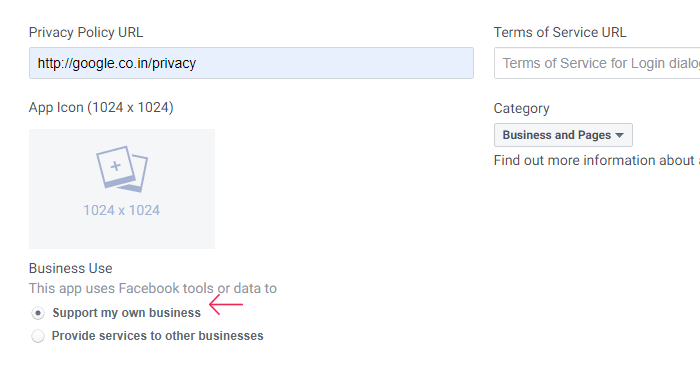Click the Terms of Service URL label
Image resolution: width=700 pixels, height=374 pixels.
point(560,33)
